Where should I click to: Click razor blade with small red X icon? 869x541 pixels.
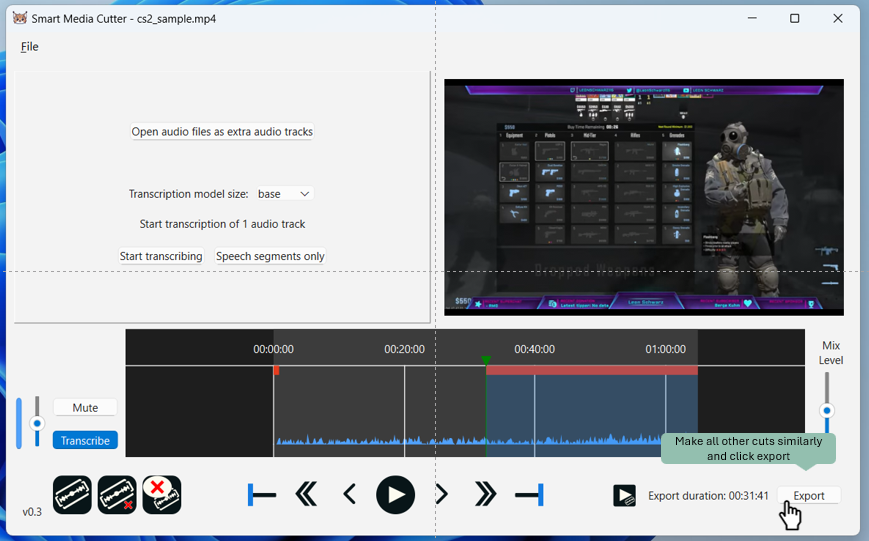117,495
